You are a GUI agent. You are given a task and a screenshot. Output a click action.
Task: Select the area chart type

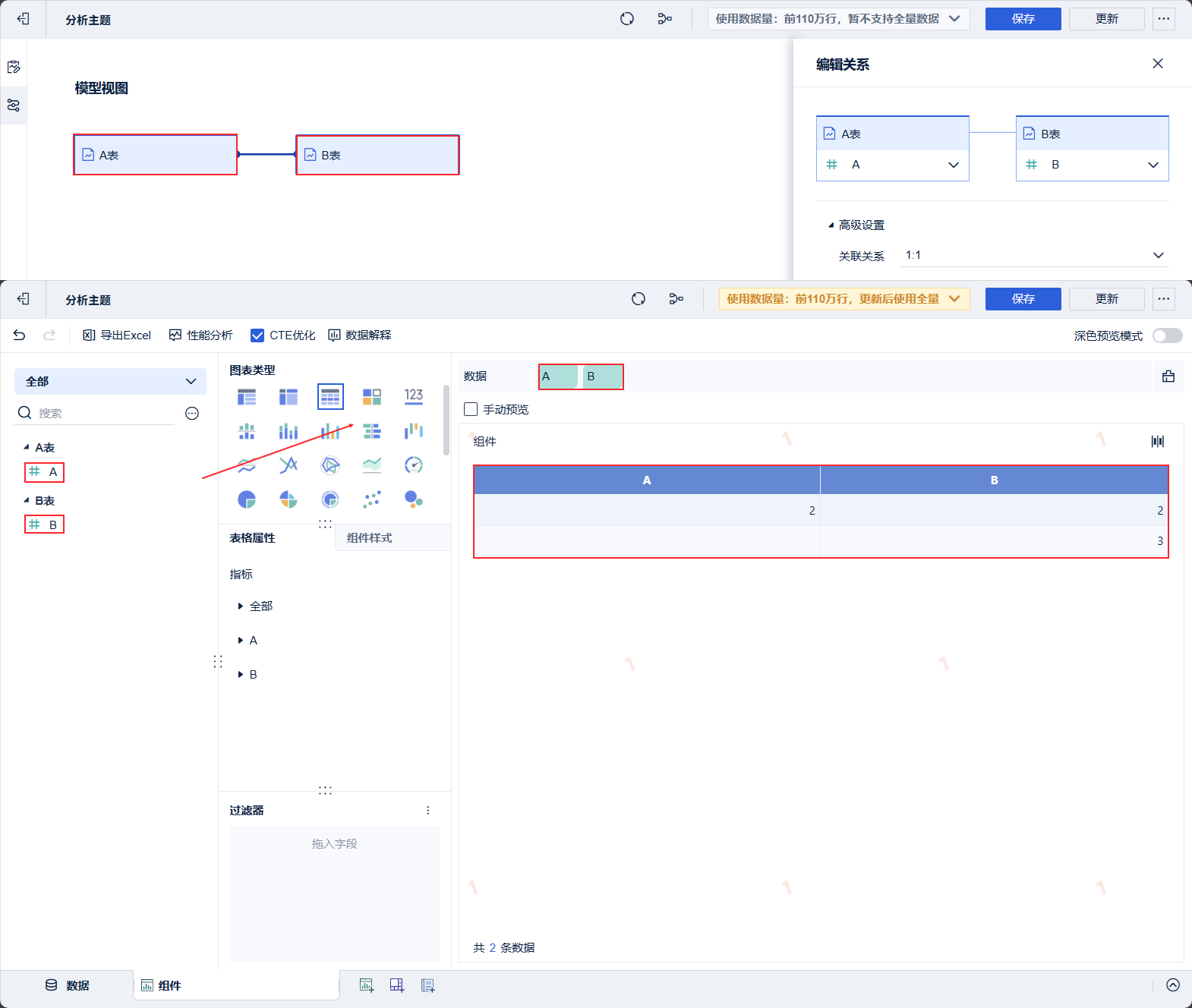click(x=372, y=465)
